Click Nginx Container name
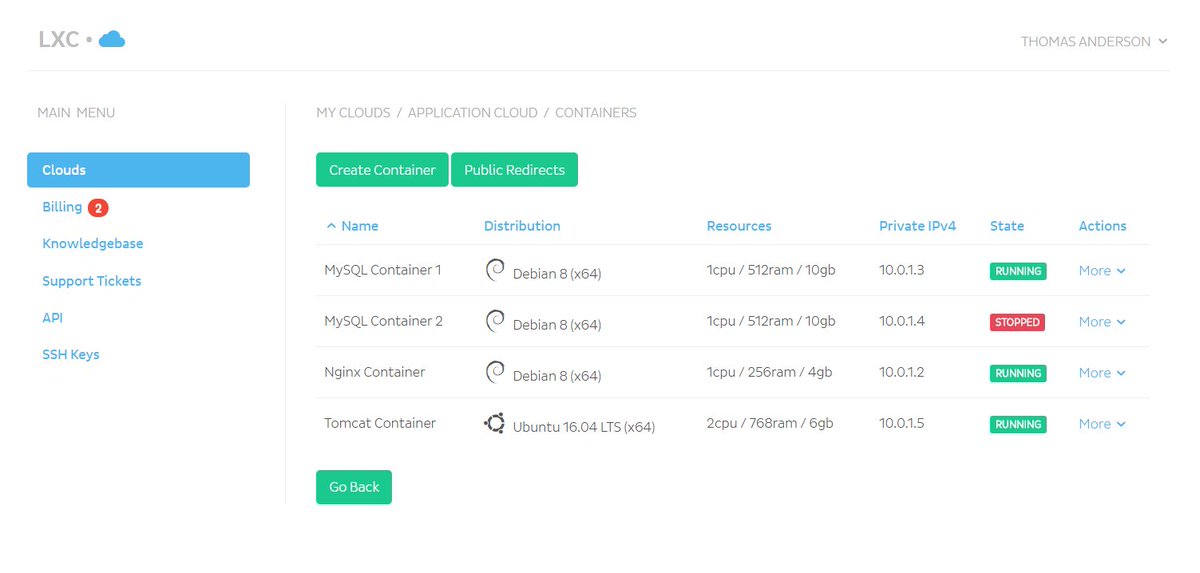The width and height of the screenshot is (1200, 573). click(374, 372)
